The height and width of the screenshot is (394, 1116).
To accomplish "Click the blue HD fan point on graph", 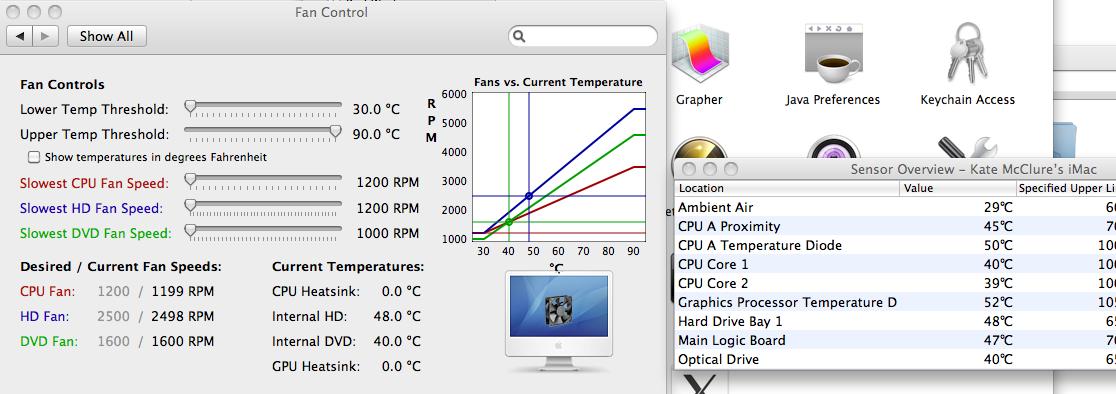I will [x=529, y=196].
